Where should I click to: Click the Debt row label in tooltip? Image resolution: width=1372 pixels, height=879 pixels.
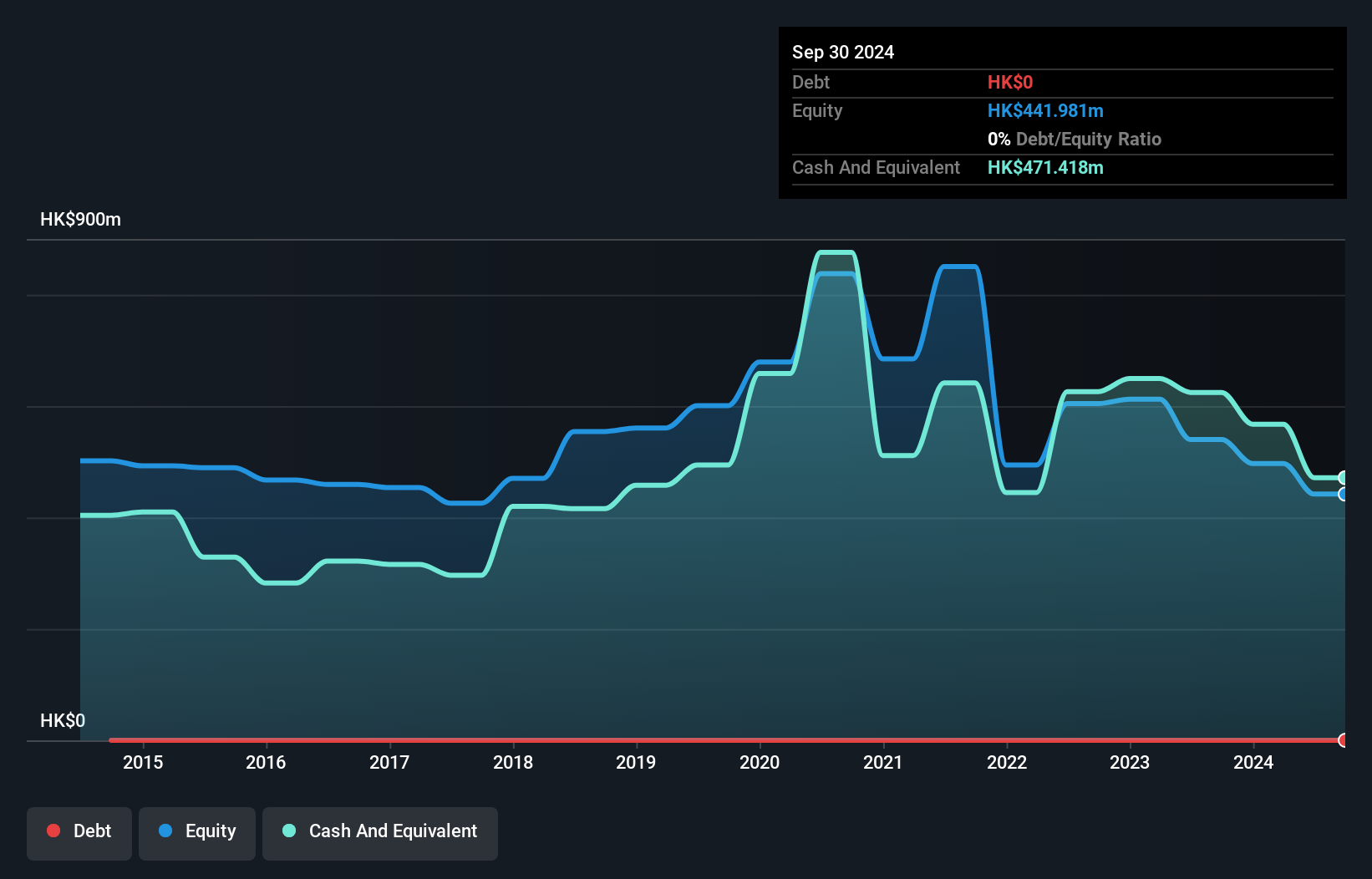coord(810,82)
